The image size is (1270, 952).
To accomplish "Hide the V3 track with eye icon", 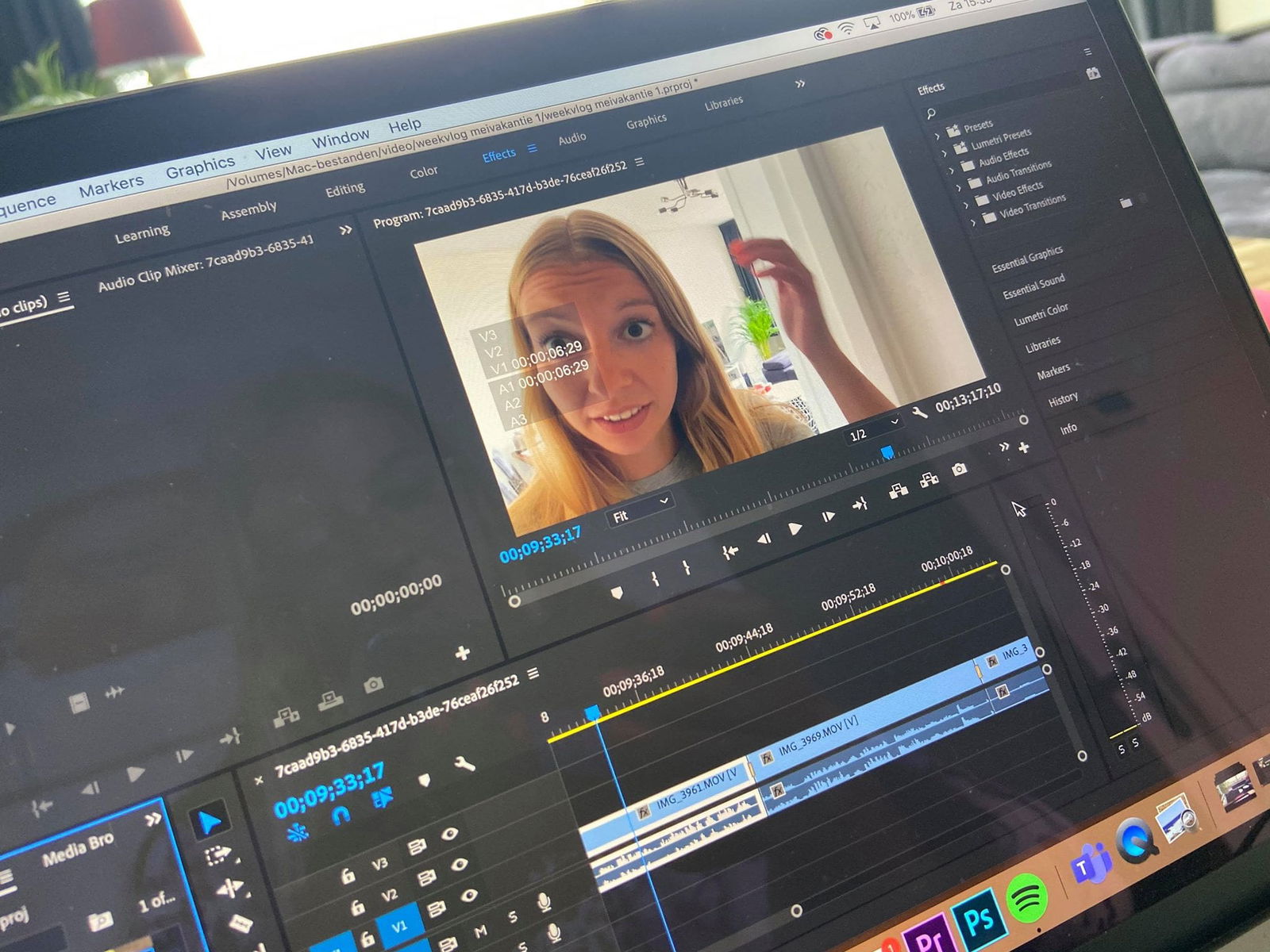I will 450,834.
